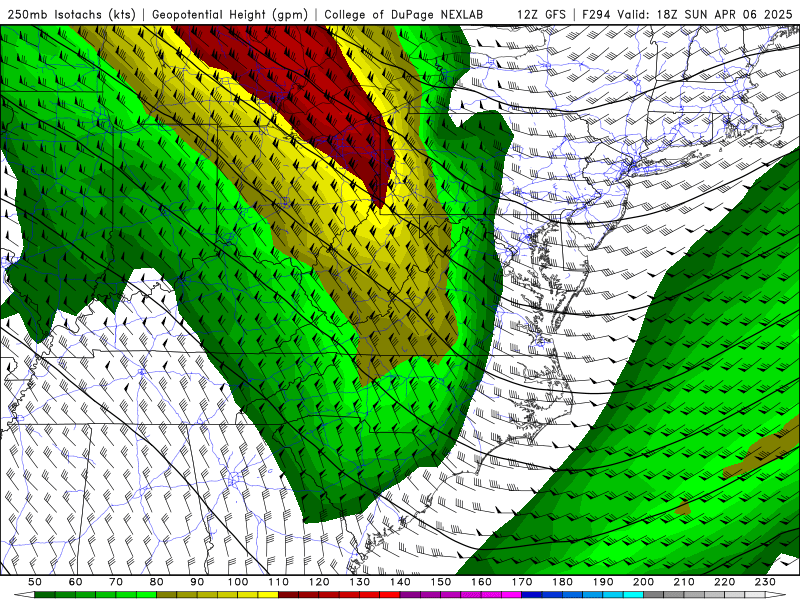Click the '220' color scale label
The height and width of the screenshot is (600, 800).
(x=724, y=582)
